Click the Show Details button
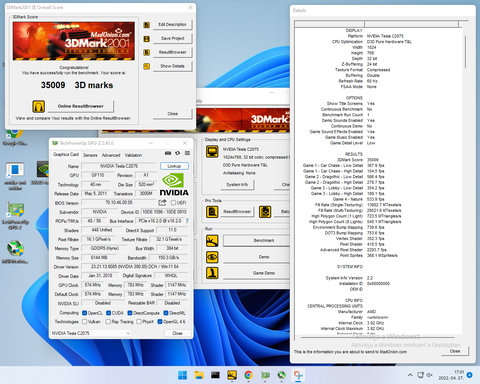480x384 pixels. [173, 66]
